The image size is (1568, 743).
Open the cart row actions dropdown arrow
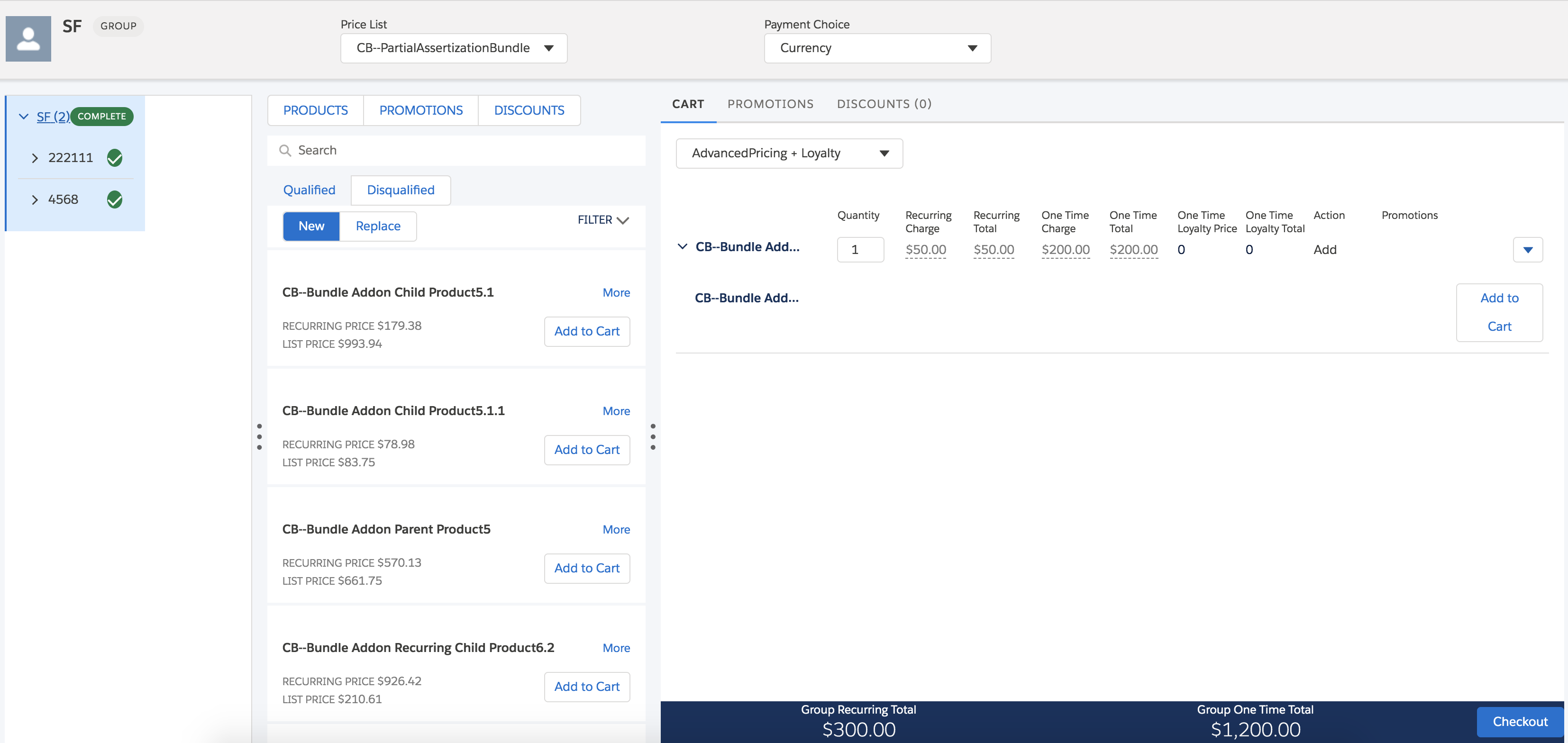1528,250
